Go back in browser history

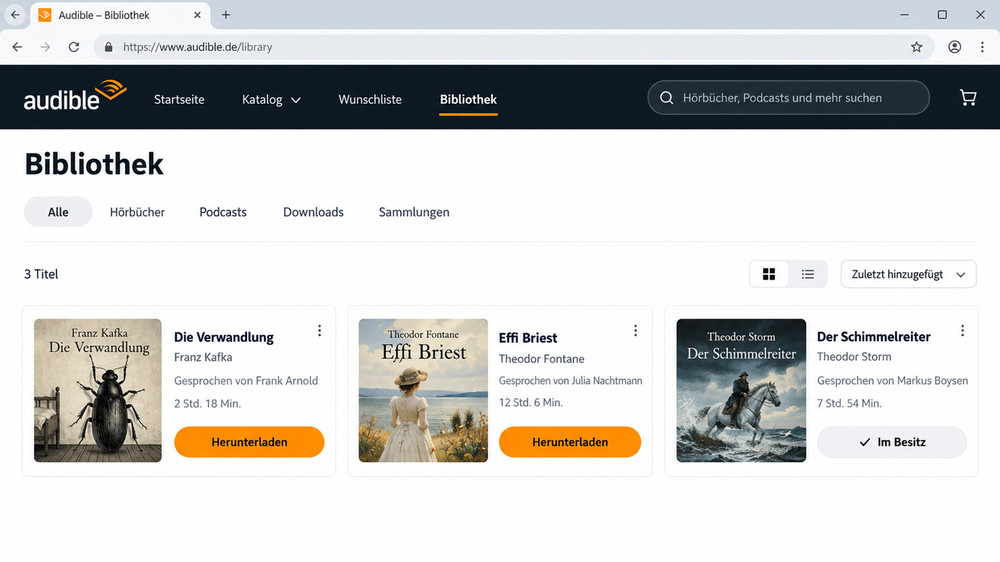(x=17, y=47)
